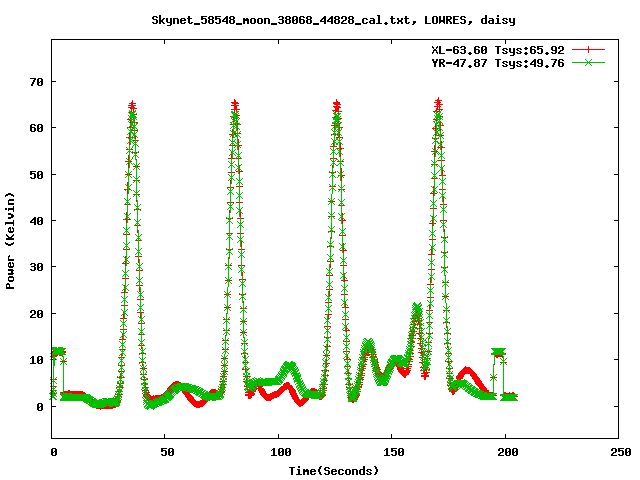The width and height of the screenshot is (640, 480).
Task: Click x-axis tick label '50'
Action: [167, 452]
